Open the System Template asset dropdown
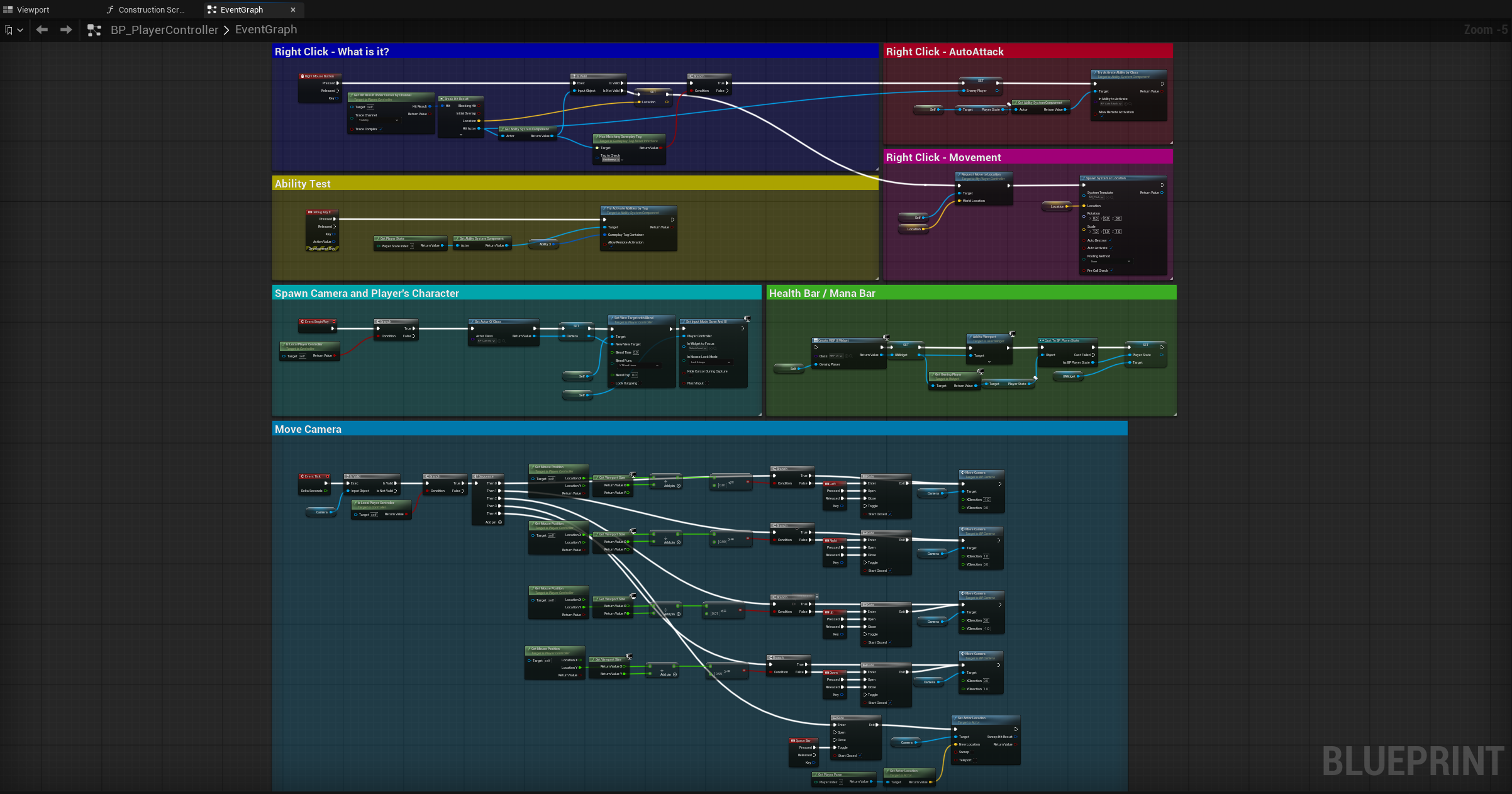Screen dimensions: 1512x794 [x=1096, y=198]
